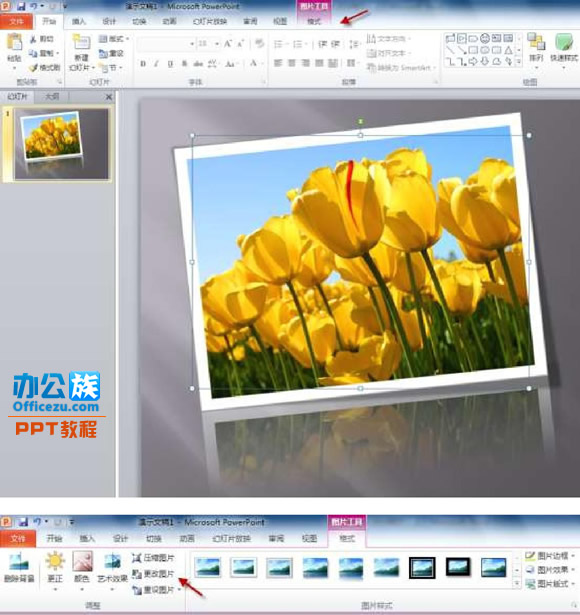Viewport: 580px width, 615px height.
Task: Open font size dropdown
Action: tap(217, 44)
